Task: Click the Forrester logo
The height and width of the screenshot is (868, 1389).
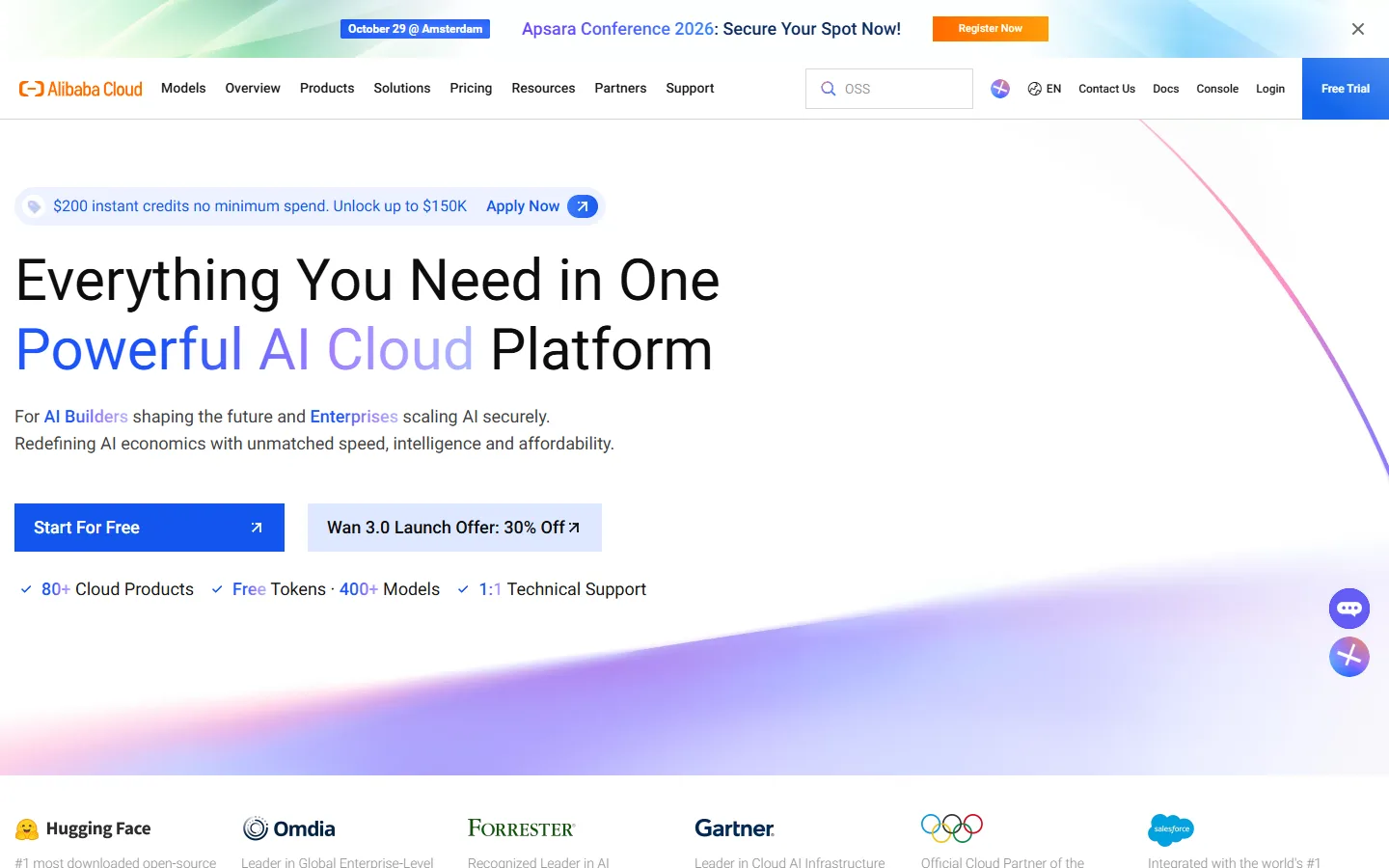Action: click(521, 828)
